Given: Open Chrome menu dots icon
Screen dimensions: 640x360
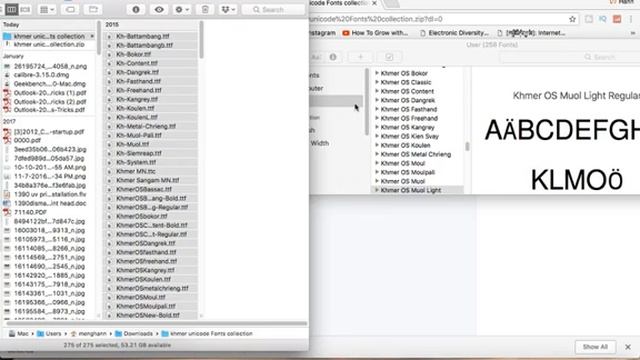Looking at the screenshot, I should point(631,19).
